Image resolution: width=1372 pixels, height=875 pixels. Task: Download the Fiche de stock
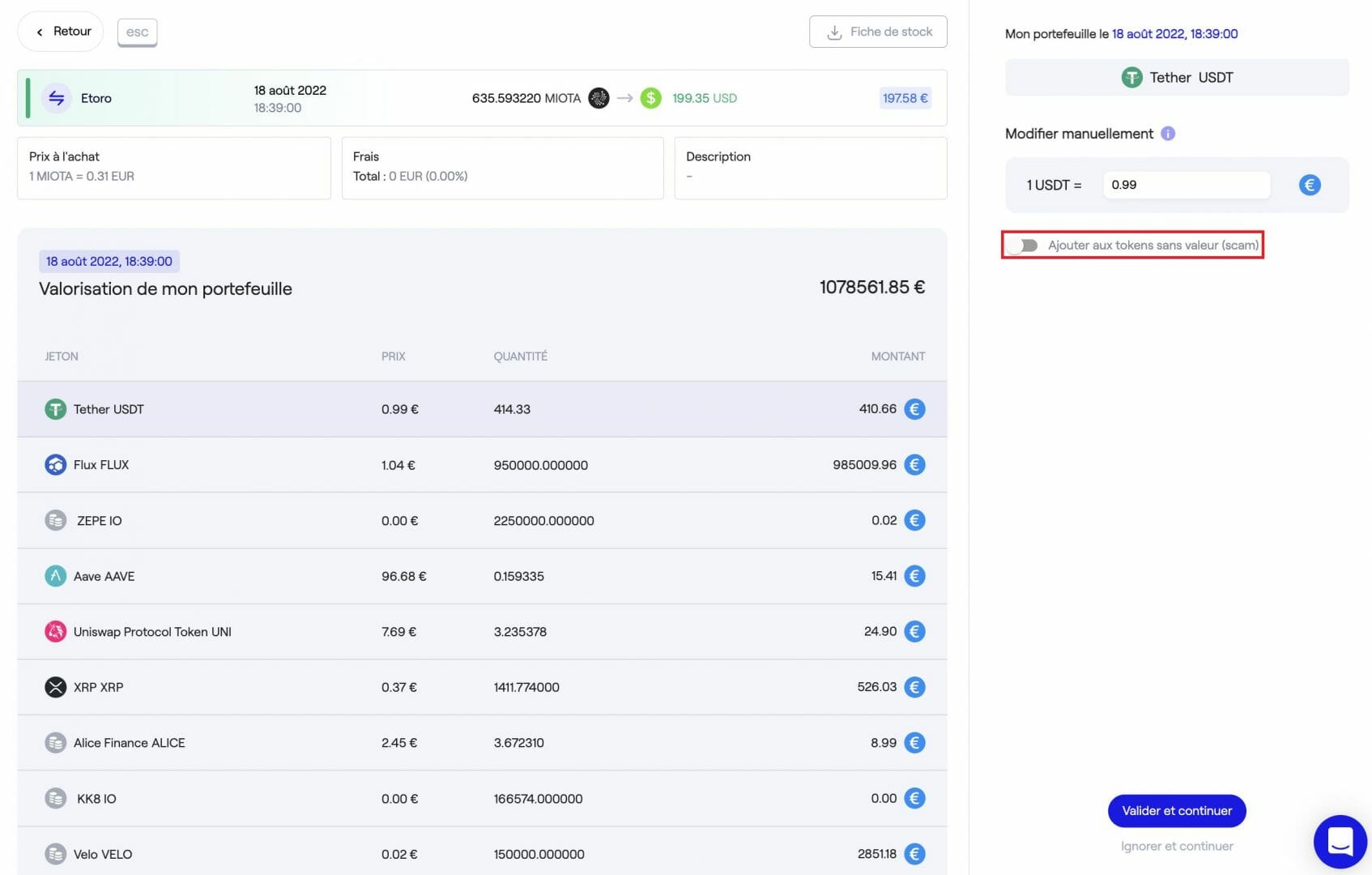tap(878, 32)
